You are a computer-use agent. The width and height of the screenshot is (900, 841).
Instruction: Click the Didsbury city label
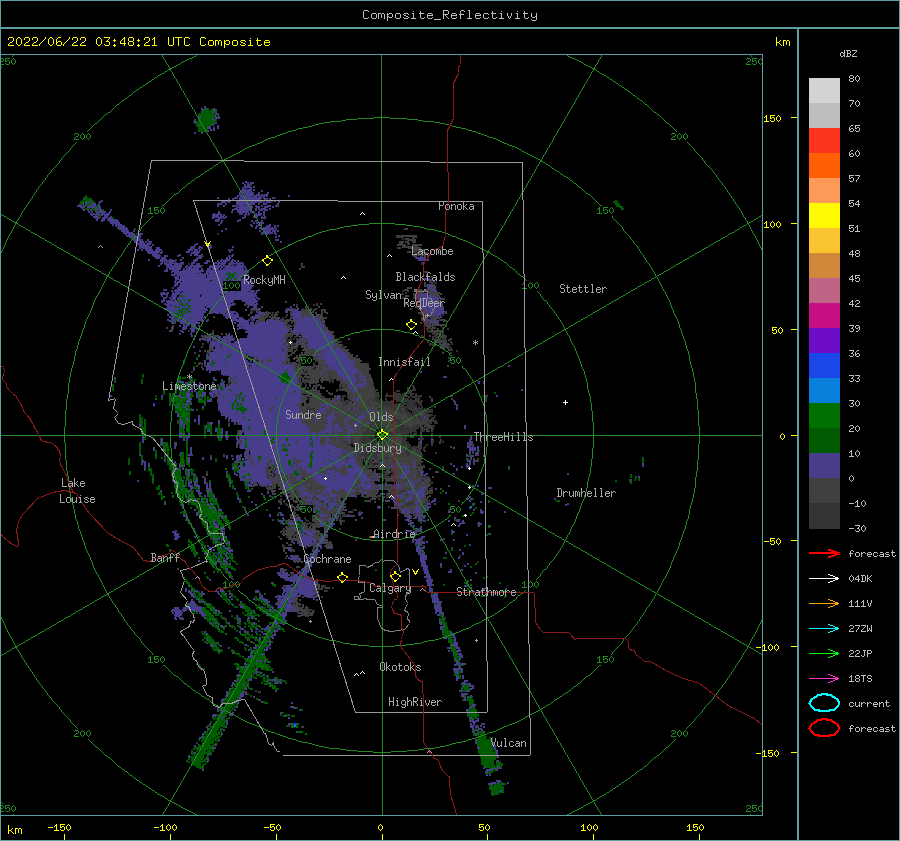pyautogui.click(x=378, y=448)
